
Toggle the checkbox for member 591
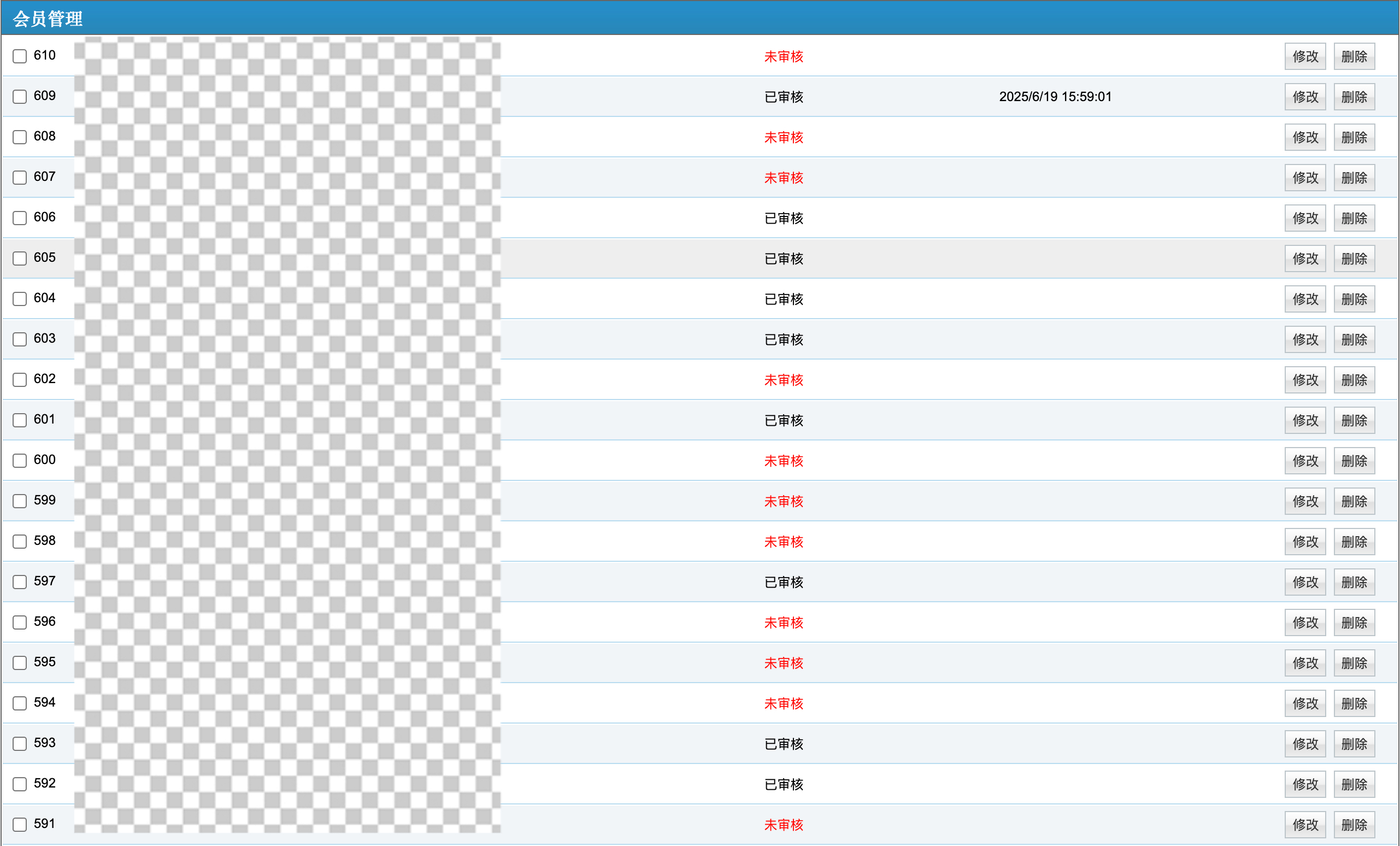coord(20,824)
